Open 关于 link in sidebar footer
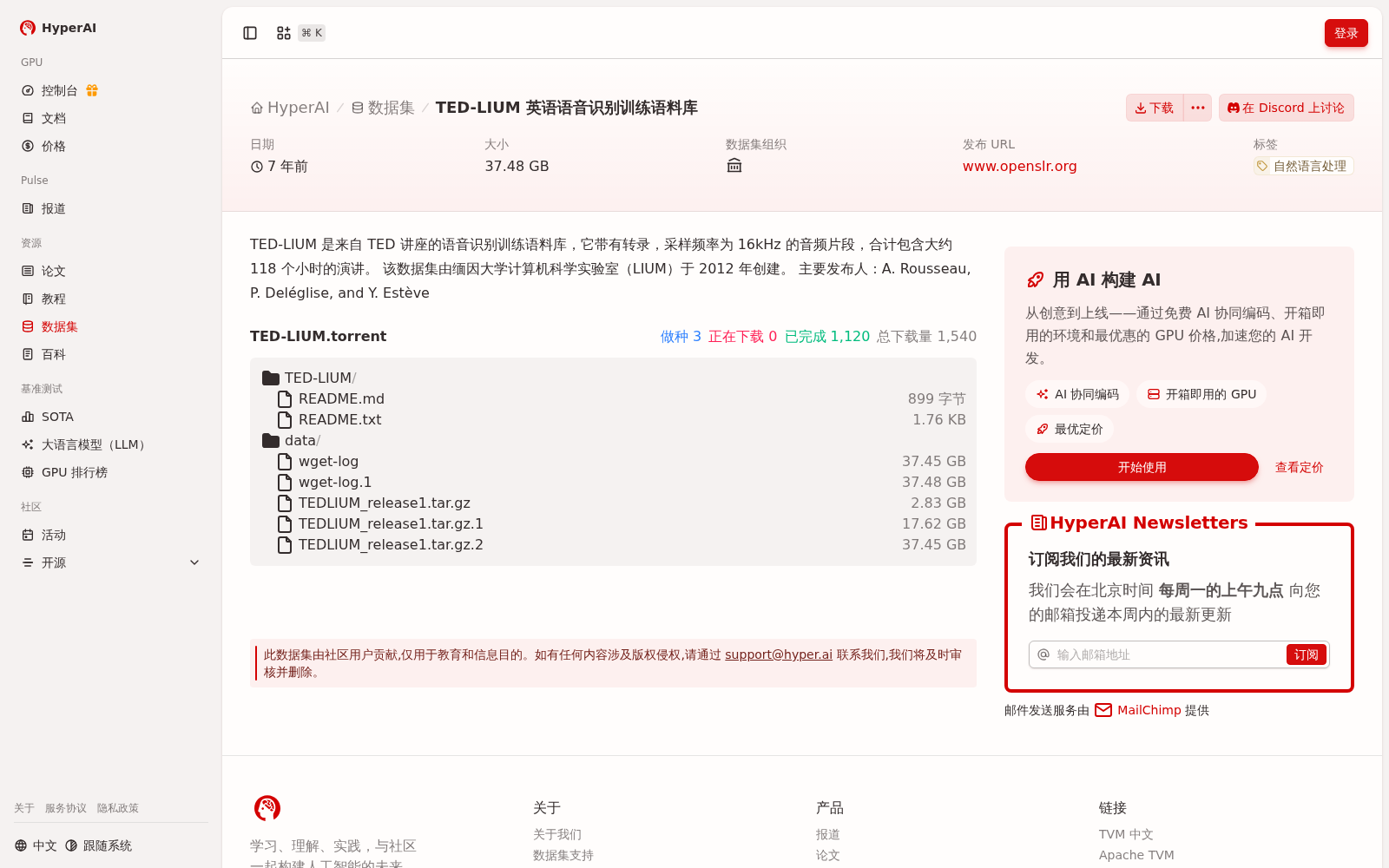This screenshot has height=868, width=1389. [x=24, y=808]
